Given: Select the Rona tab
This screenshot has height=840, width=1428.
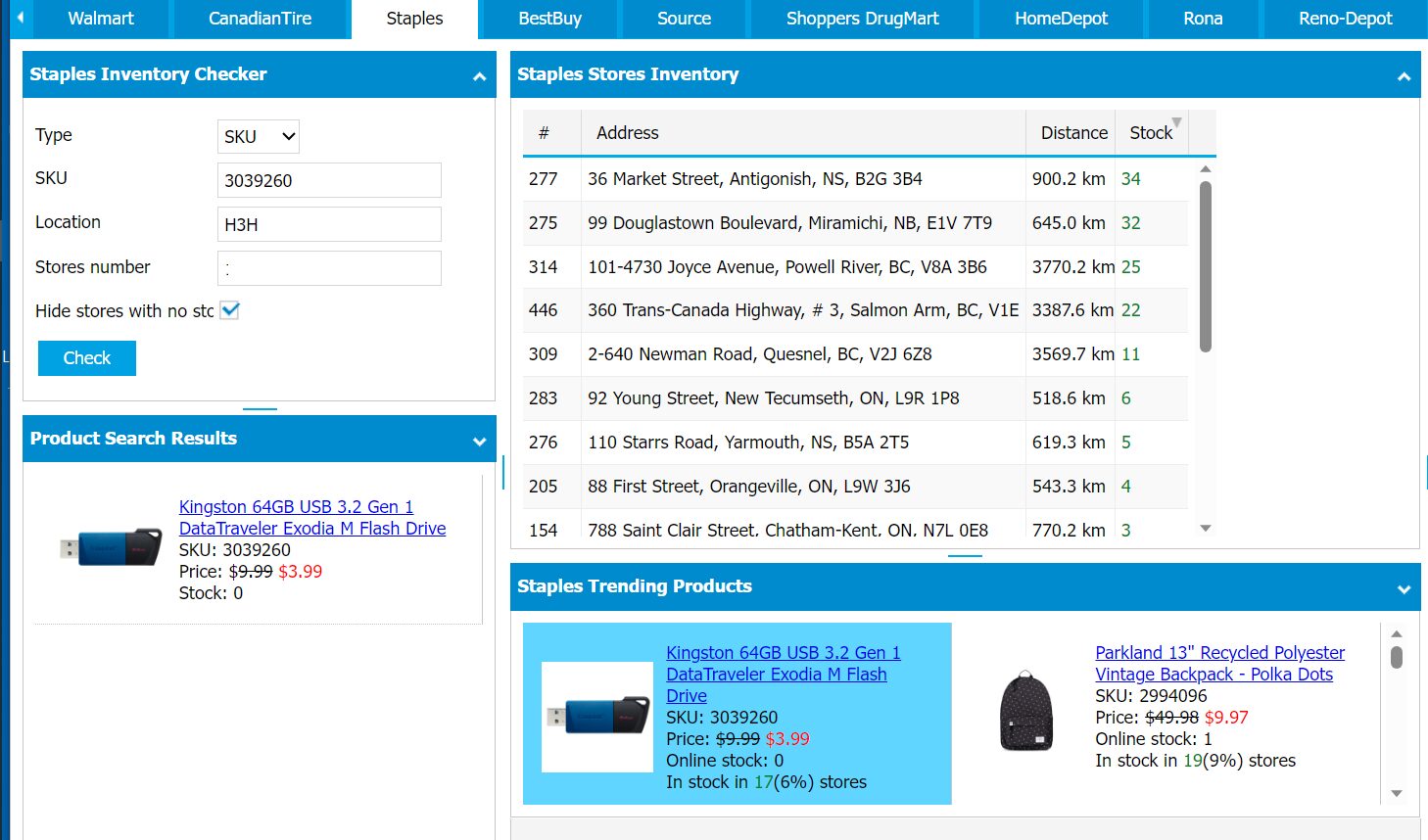Looking at the screenshot, I should click(x=1203, y=19).
